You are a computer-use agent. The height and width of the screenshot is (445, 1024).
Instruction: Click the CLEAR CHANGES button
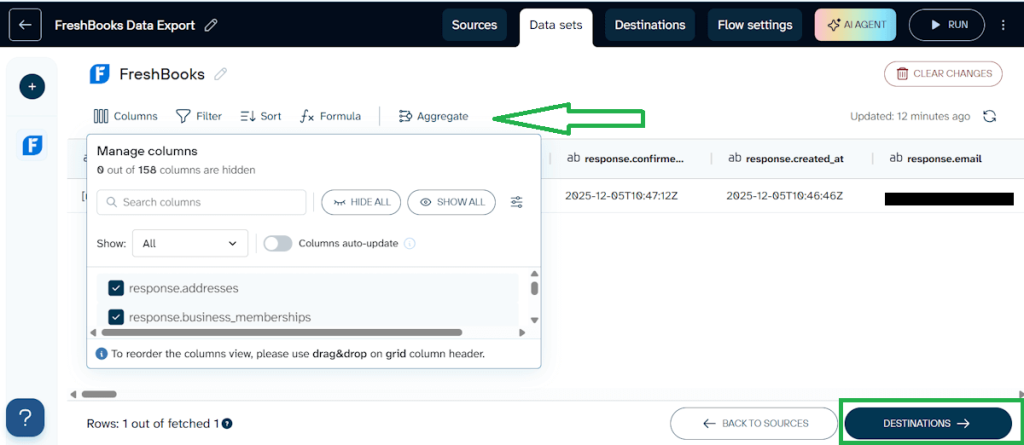click(943, 74)
